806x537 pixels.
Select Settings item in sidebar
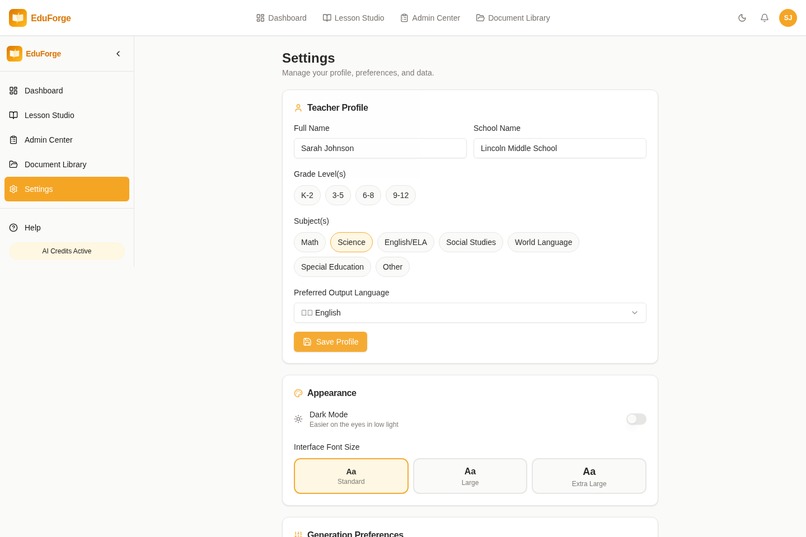click(x=67, y=189)
